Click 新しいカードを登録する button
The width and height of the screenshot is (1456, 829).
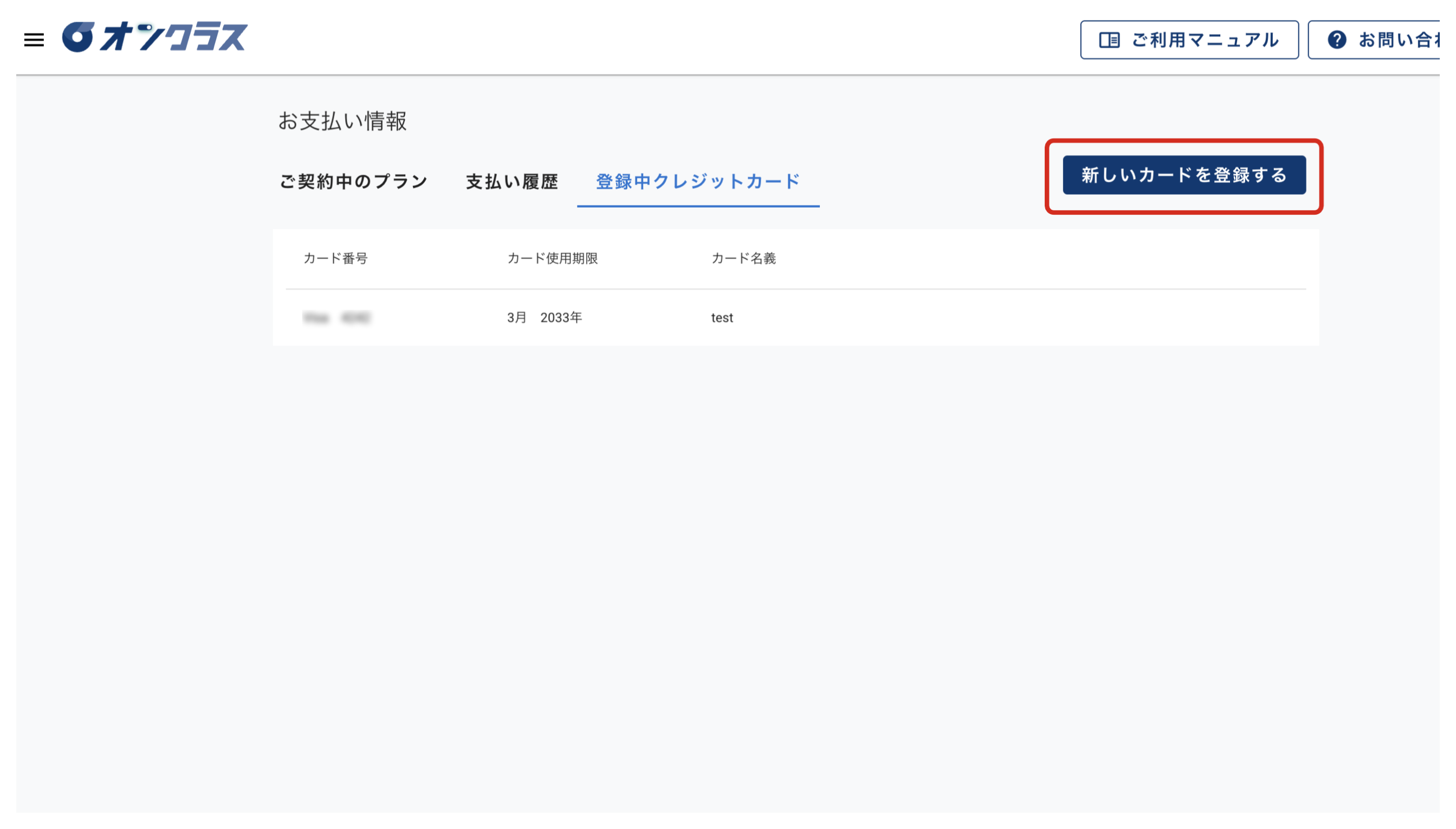click(1184, 175)
